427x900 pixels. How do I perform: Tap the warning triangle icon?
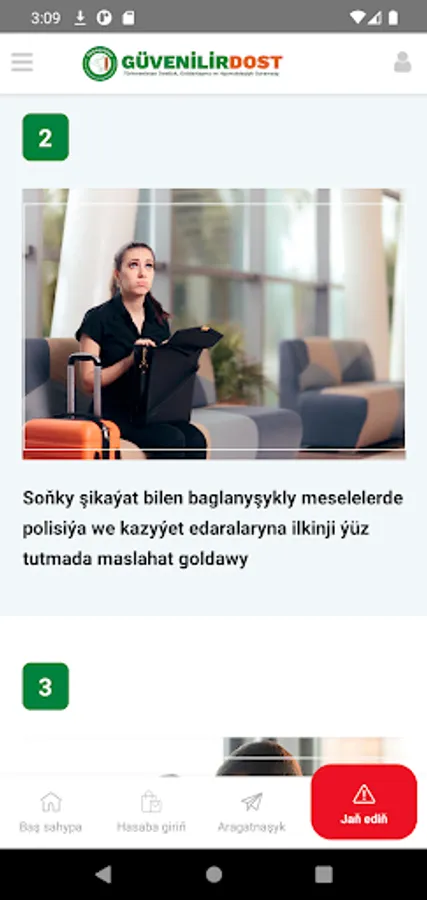coord(364,794)
